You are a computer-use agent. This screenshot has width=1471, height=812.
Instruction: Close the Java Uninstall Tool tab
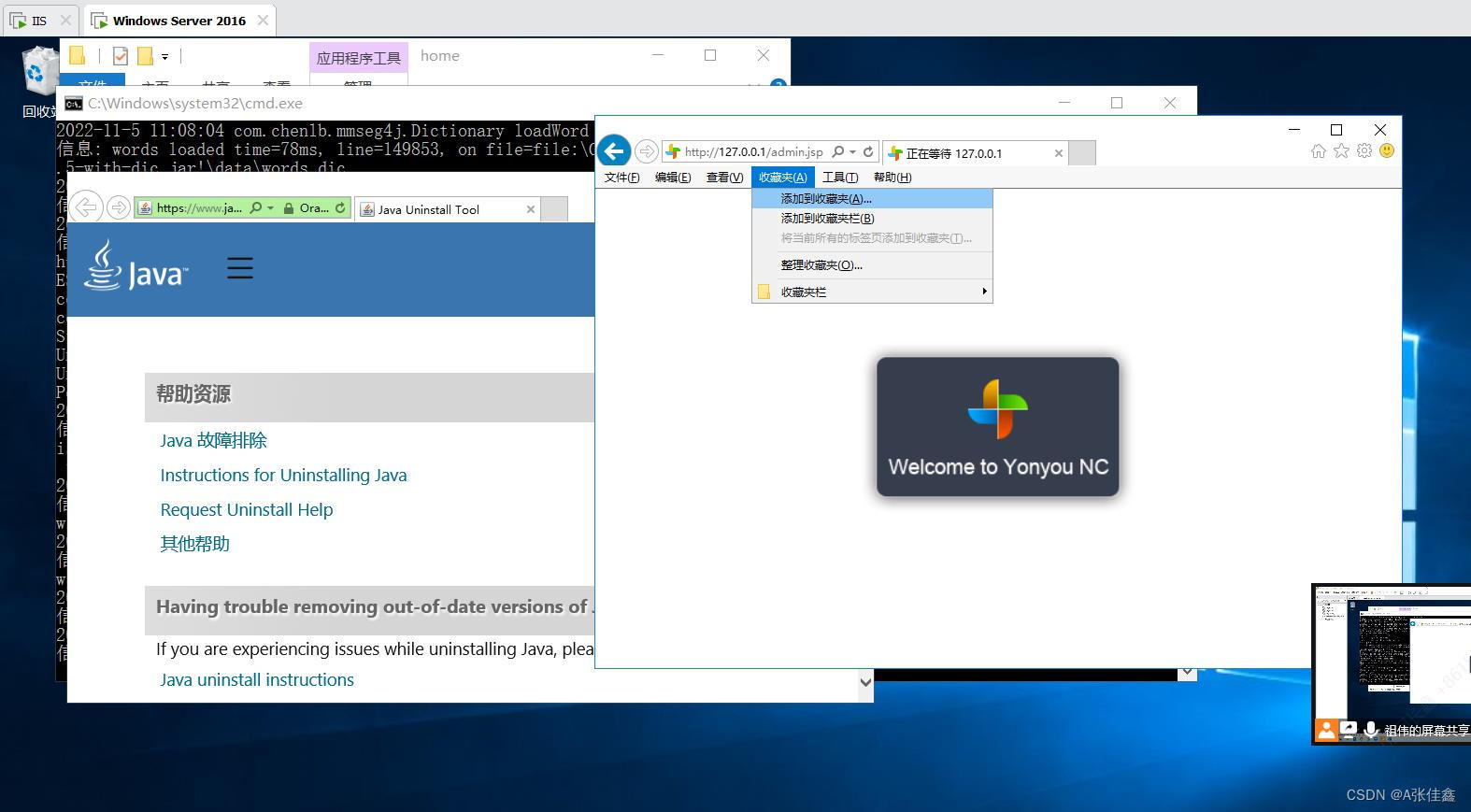click(531, 209)
